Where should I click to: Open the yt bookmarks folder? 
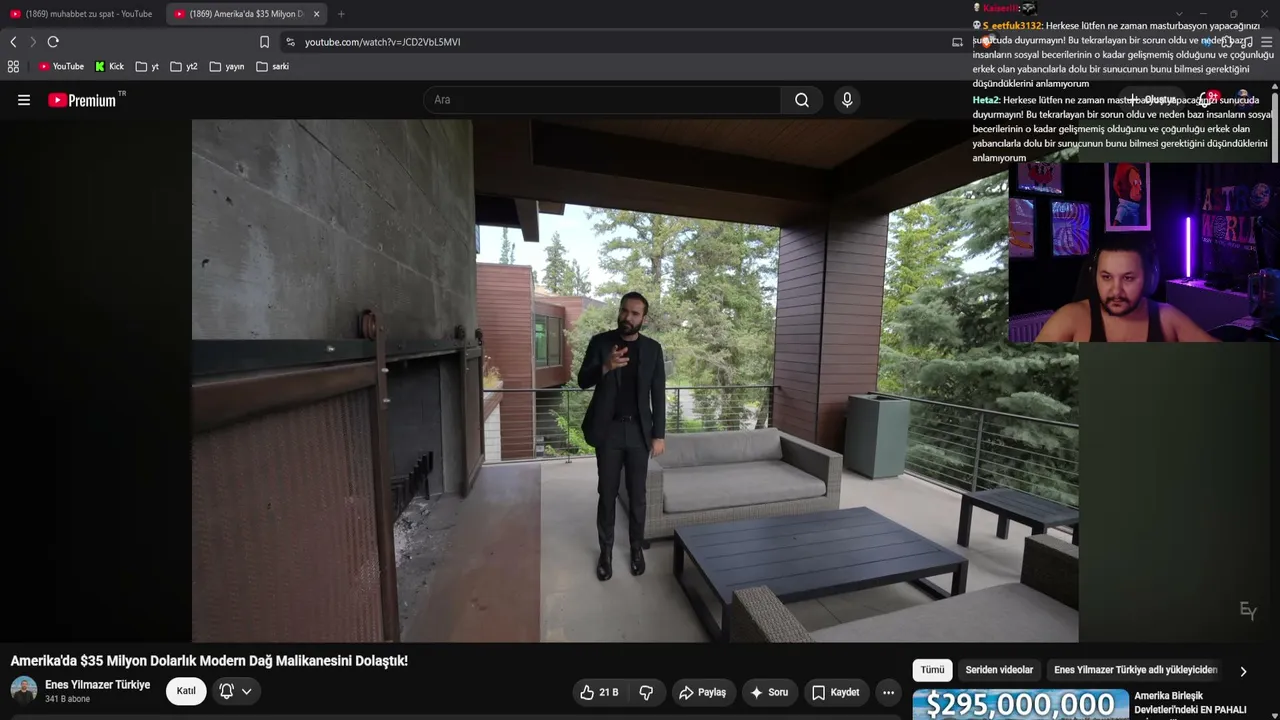147,66
